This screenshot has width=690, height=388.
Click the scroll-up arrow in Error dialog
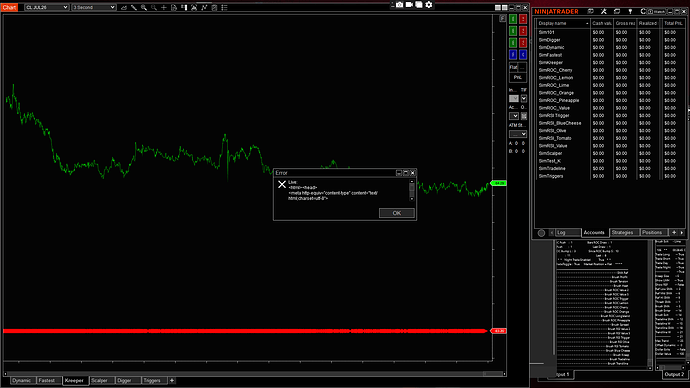412,181
